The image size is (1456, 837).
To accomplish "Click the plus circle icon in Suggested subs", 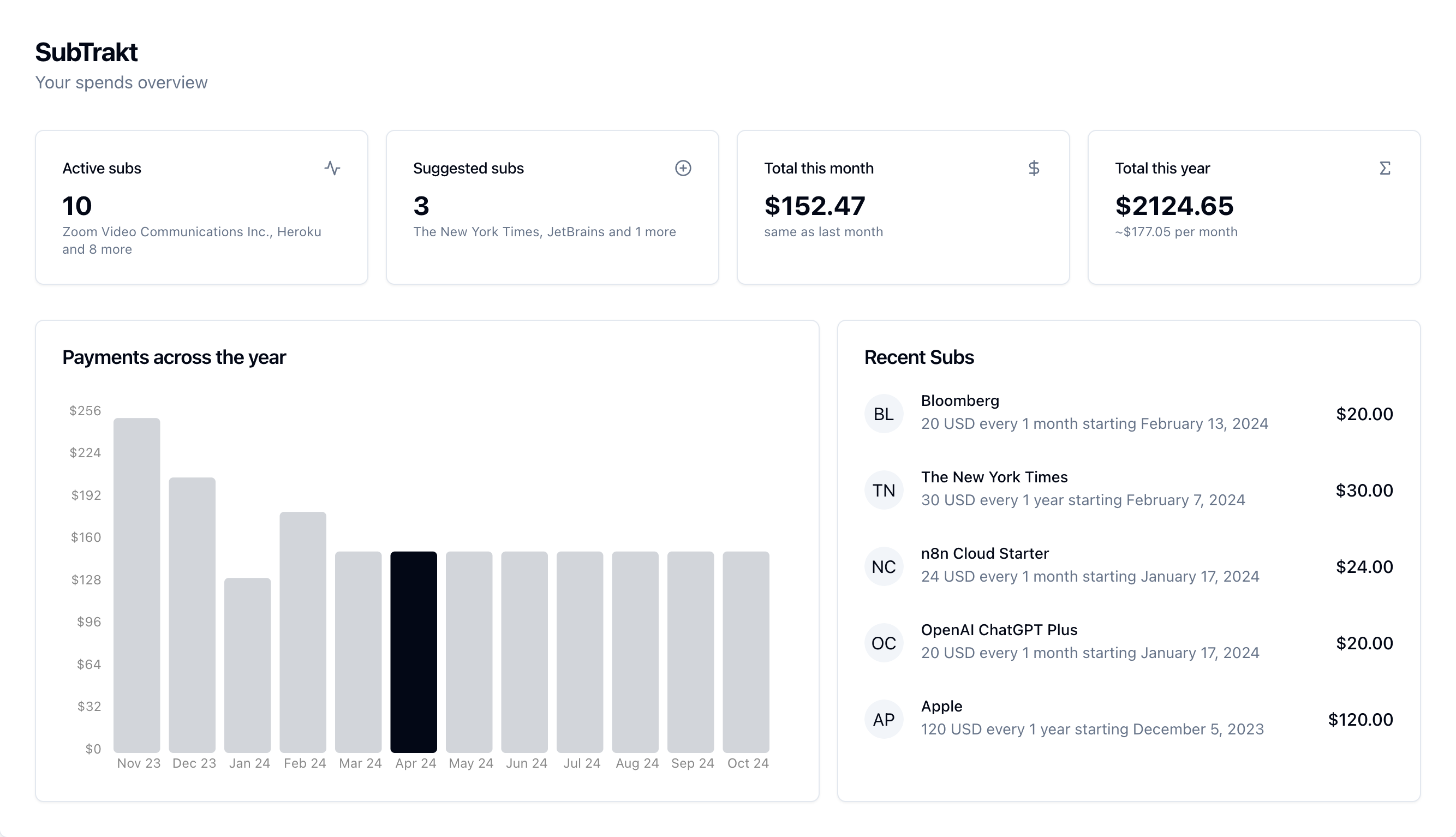I will pyautogui.click(x=683, y=169).
